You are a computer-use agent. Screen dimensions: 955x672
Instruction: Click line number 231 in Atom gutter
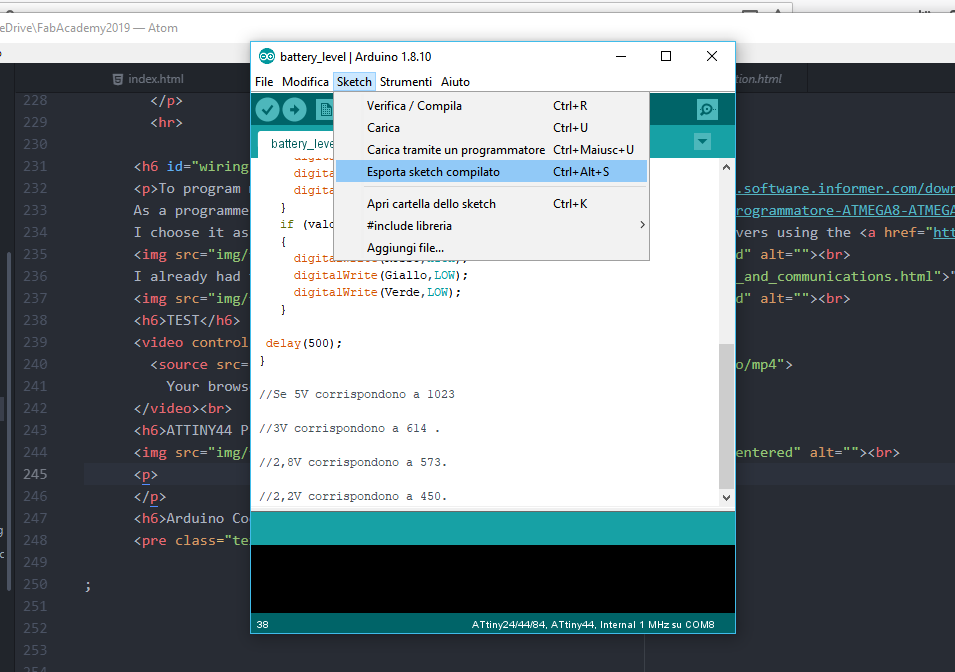point(35,166)
